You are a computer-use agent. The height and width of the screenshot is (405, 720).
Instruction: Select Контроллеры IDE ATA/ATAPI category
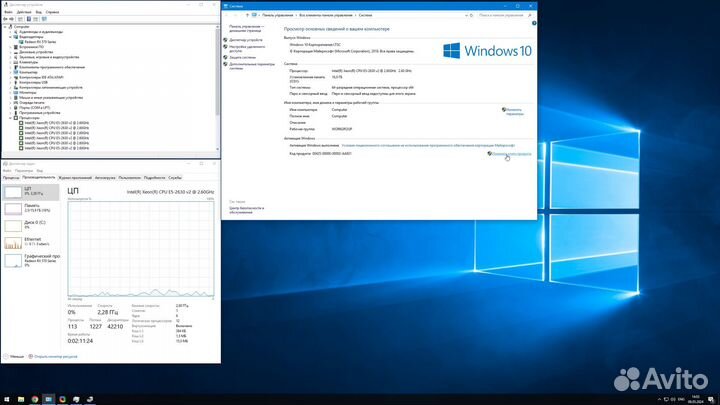(41, 77)
